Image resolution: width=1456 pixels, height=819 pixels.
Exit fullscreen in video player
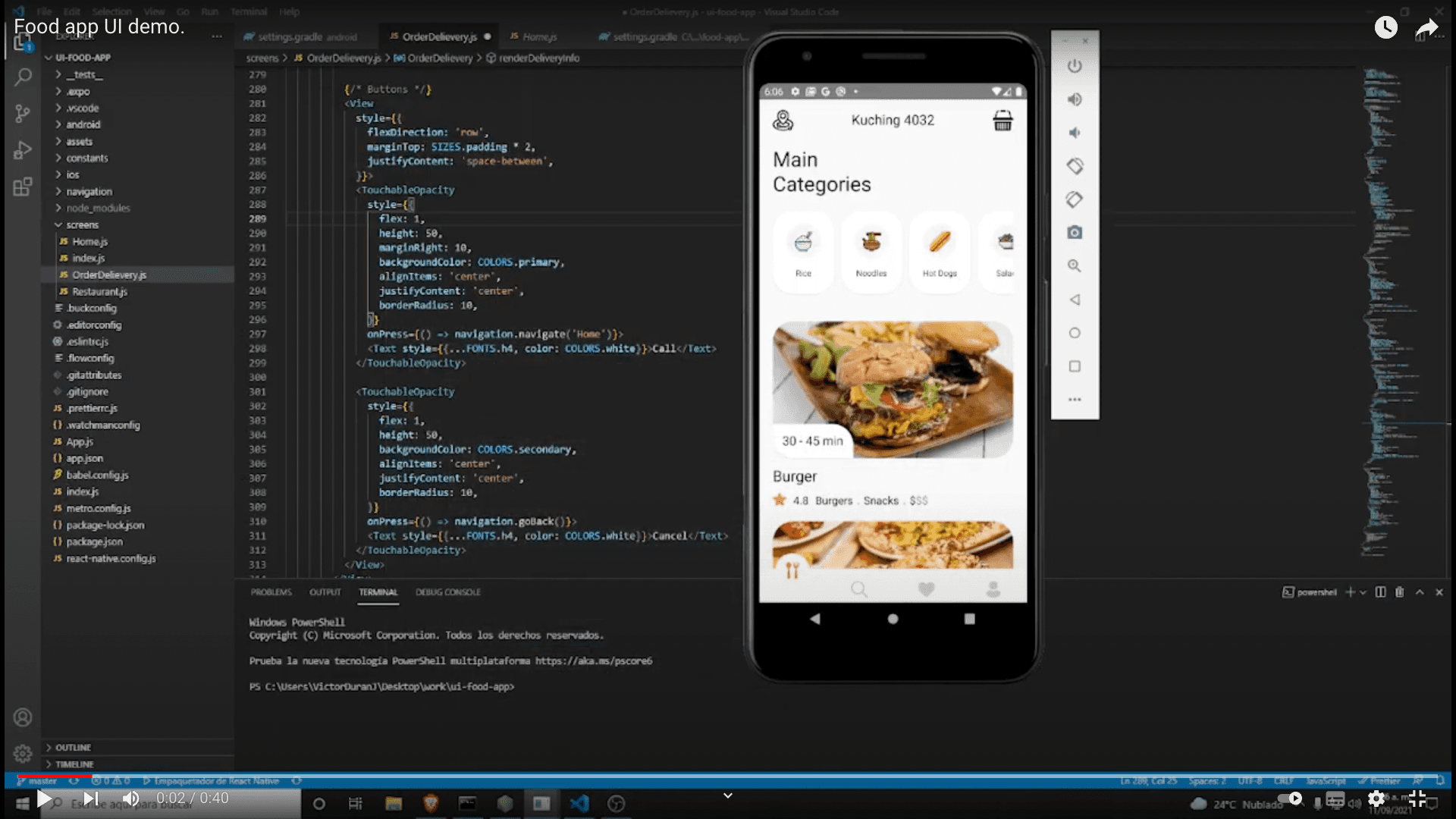coord(1417,799)
